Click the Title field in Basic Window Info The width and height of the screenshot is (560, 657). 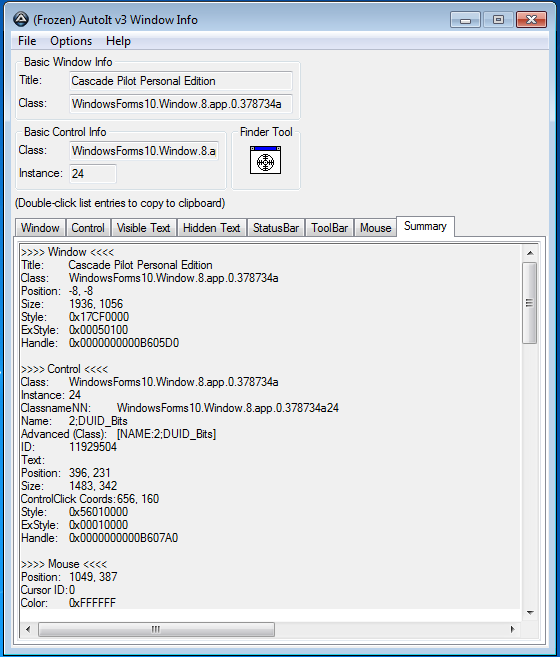click(x=181, y=81)
